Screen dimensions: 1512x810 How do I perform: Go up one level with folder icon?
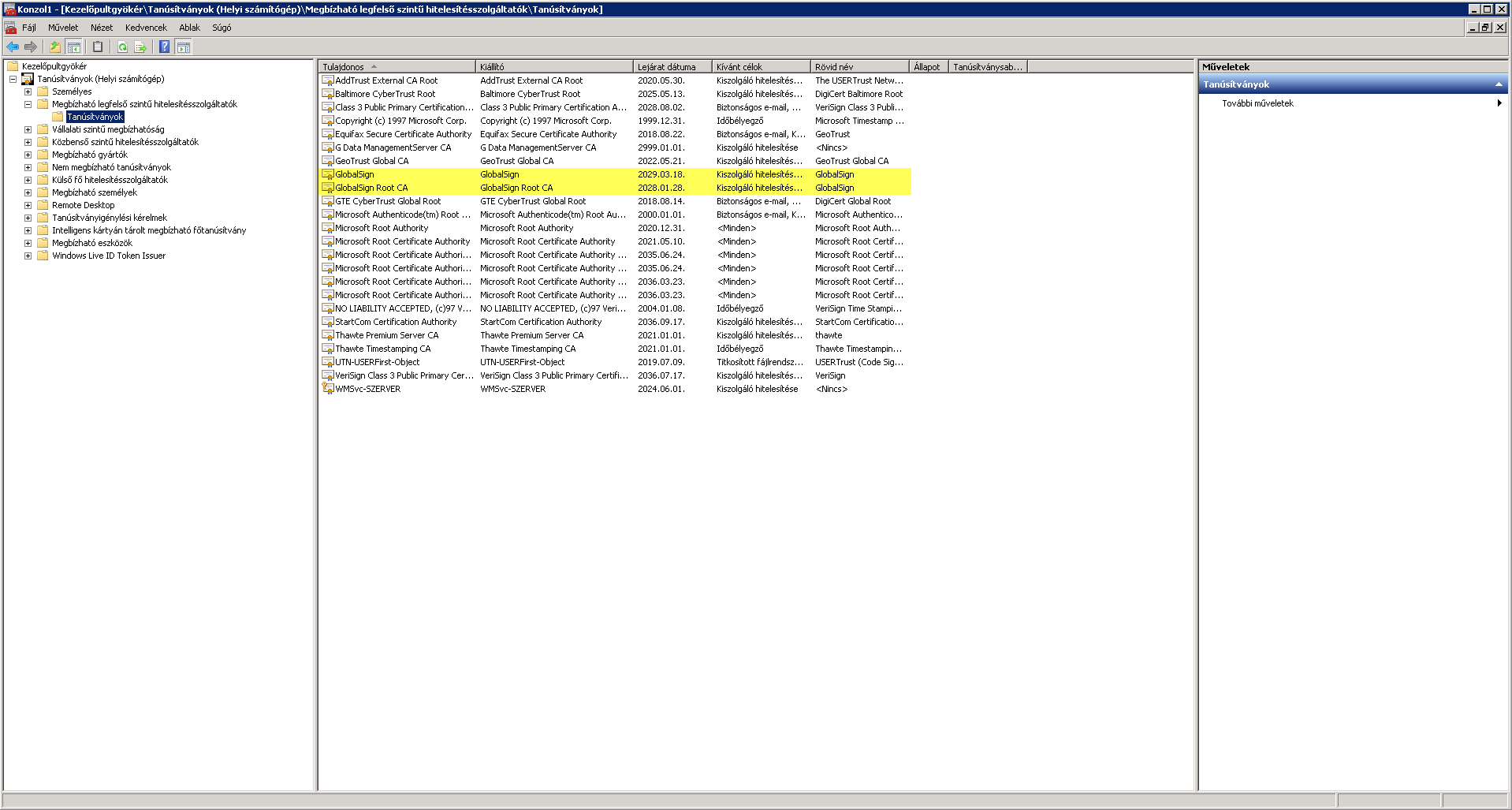click(55, 47)
